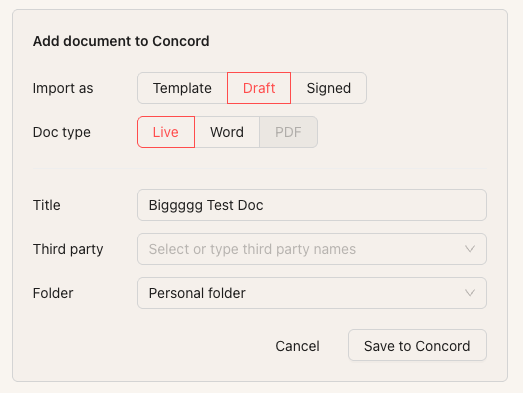Click the Import as label
The width and height of the screenshot is (523, 393).
pos(63,88)
